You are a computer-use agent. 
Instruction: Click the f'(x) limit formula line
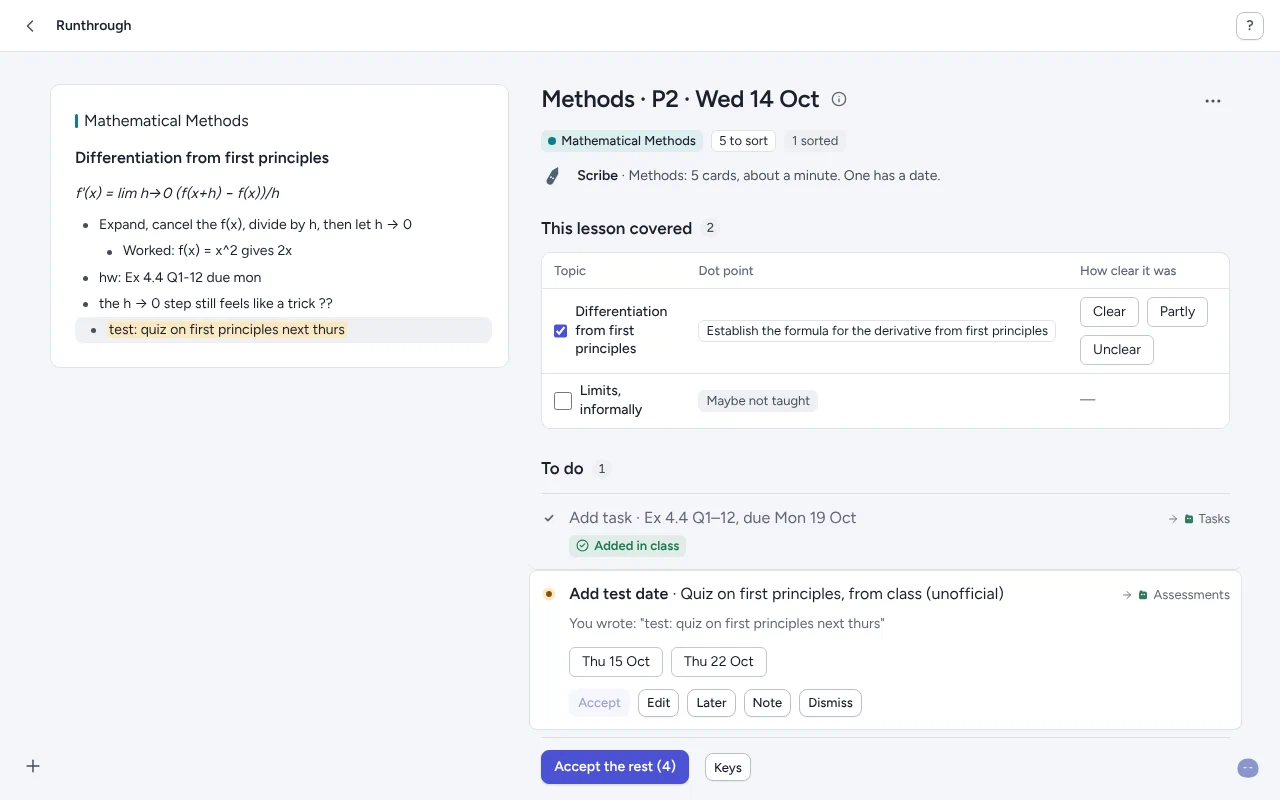(x=177, y=193)
